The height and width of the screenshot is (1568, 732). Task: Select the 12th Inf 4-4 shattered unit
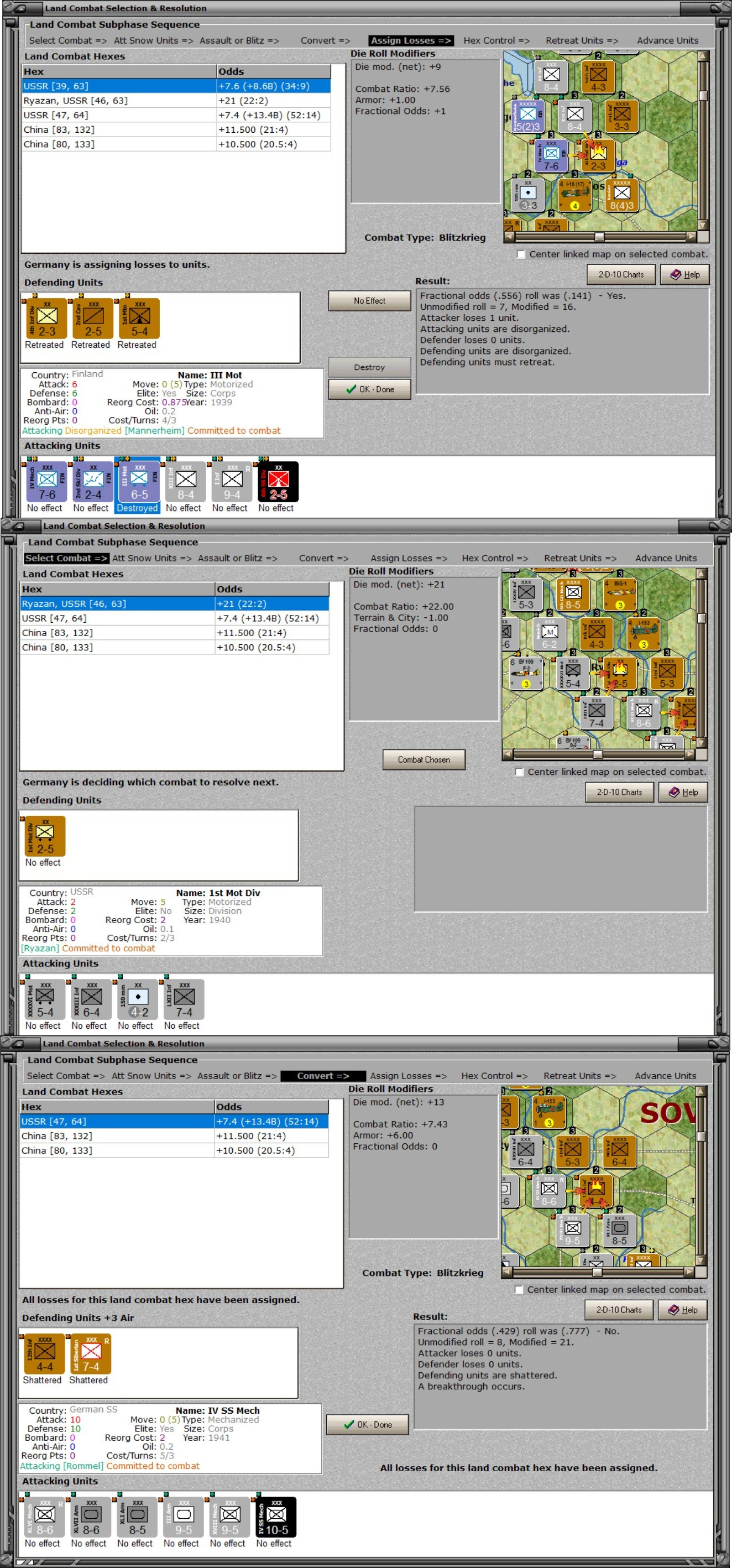pos(44,1353)
